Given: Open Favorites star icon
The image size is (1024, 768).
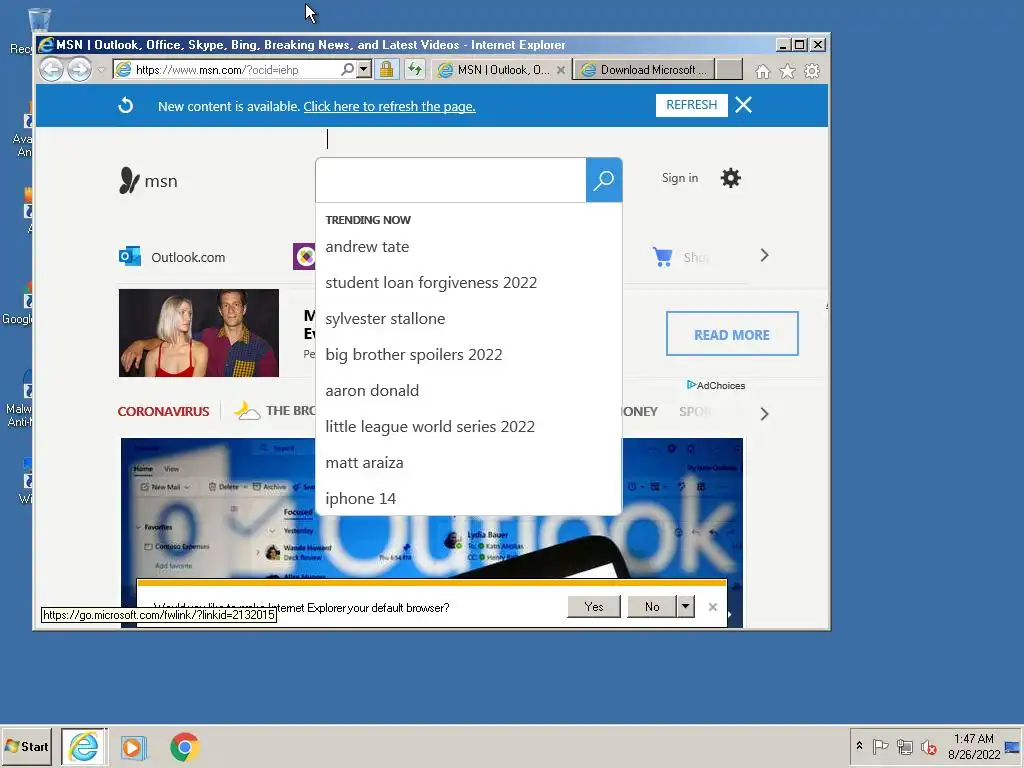Looking at the screenshot, I should [x=787, y=71].
